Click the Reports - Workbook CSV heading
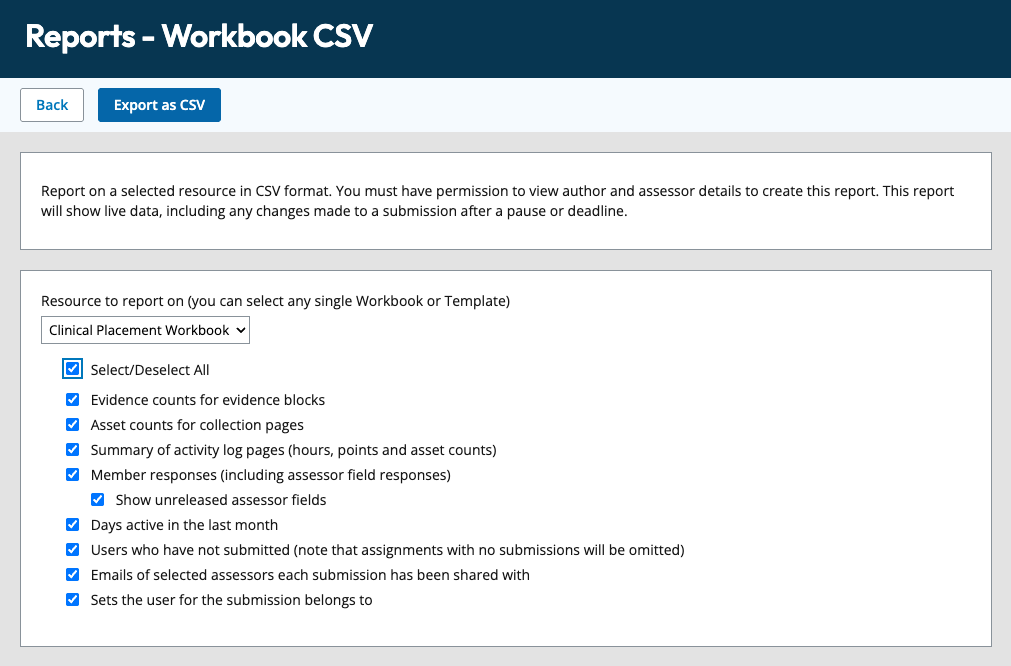The image size is (1011, 666). [x=199, y=36]
